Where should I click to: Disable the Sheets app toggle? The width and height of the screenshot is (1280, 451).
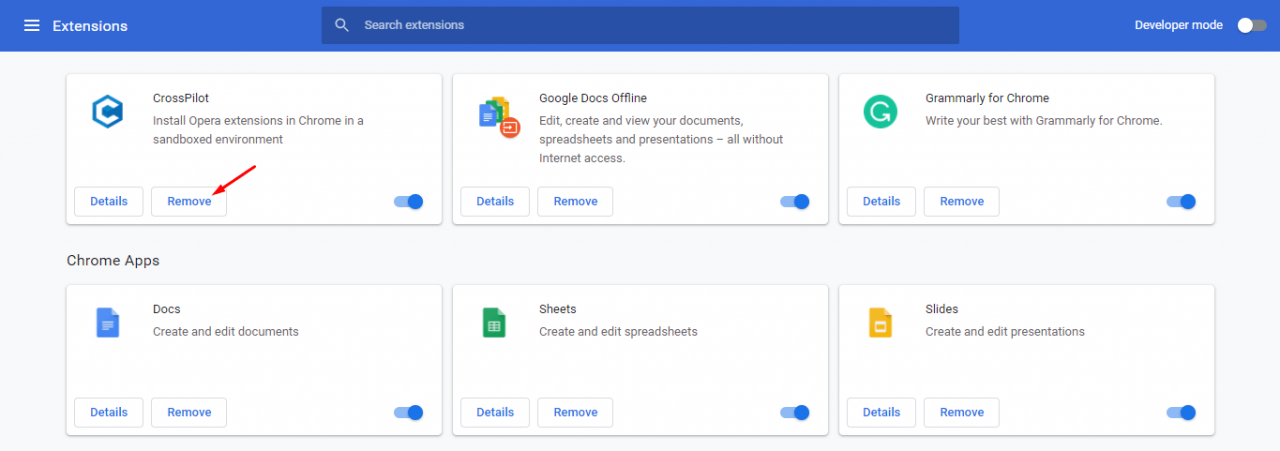pos(794,413)
